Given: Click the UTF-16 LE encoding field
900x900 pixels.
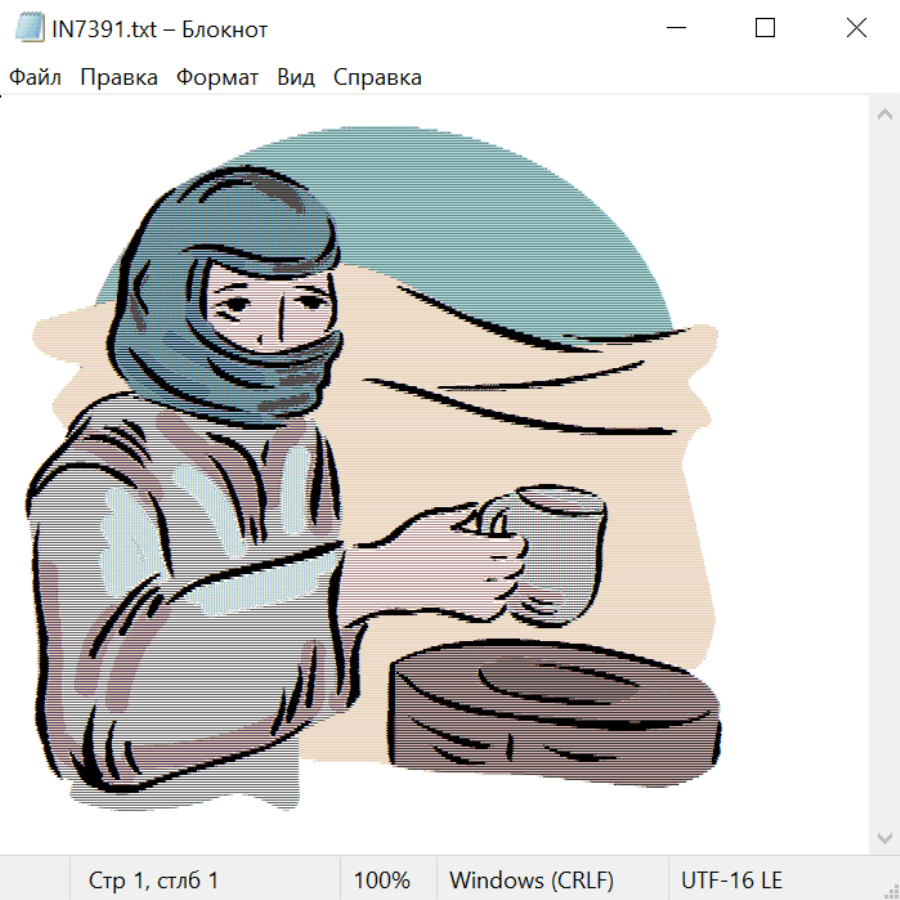Looking at the screenshot, I should point(732,880).
